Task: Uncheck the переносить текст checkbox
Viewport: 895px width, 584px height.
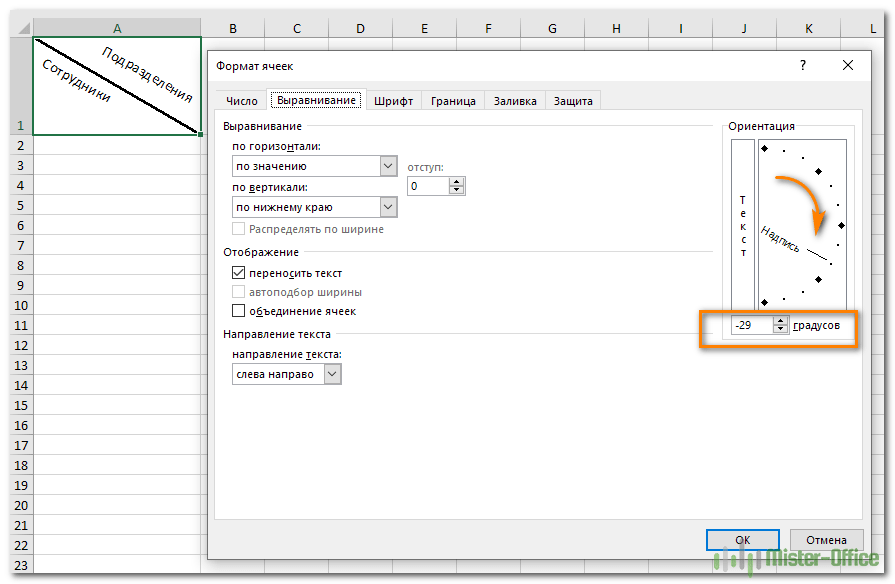Action: pyautogui.click(x=239, y=273)
